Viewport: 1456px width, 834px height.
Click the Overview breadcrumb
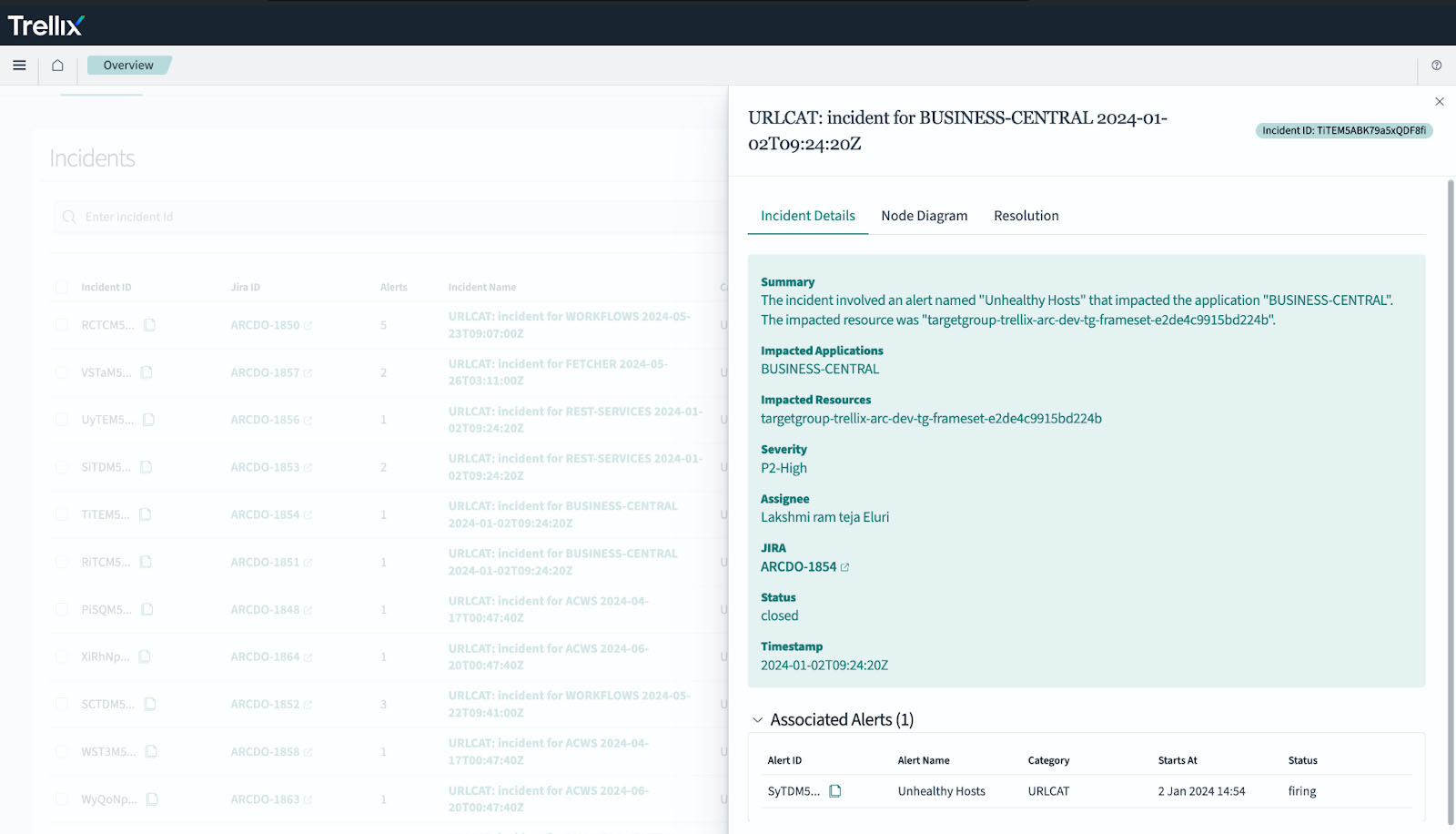[128, 66]
